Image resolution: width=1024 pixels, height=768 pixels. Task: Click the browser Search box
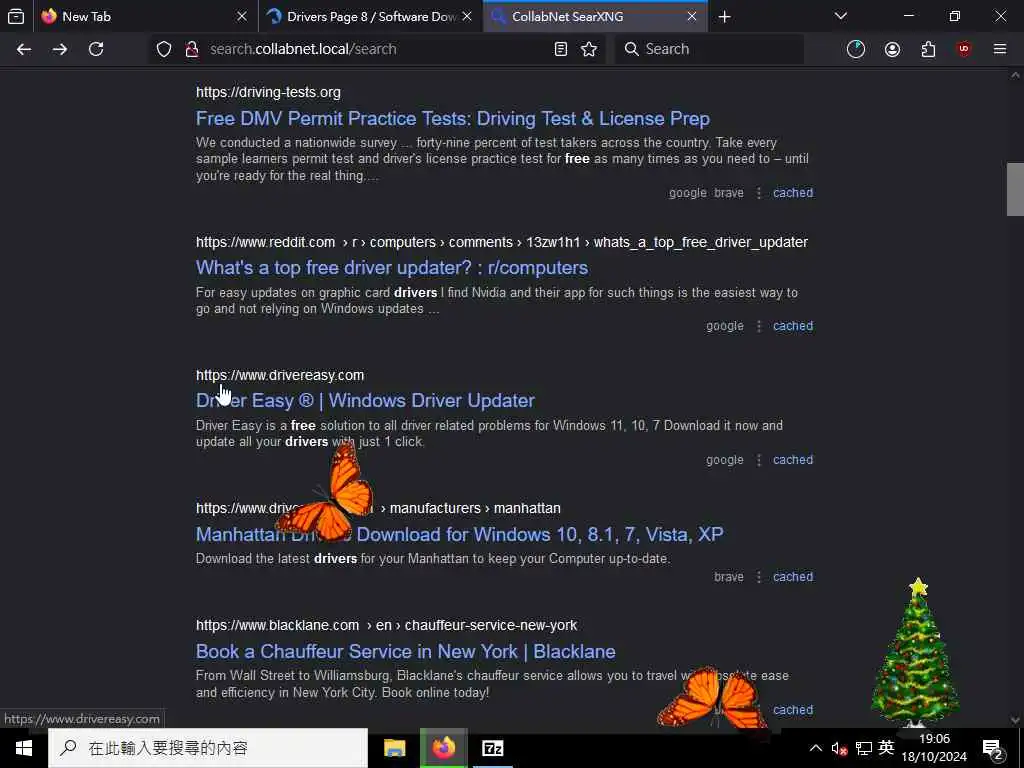[x=709, y=49]
